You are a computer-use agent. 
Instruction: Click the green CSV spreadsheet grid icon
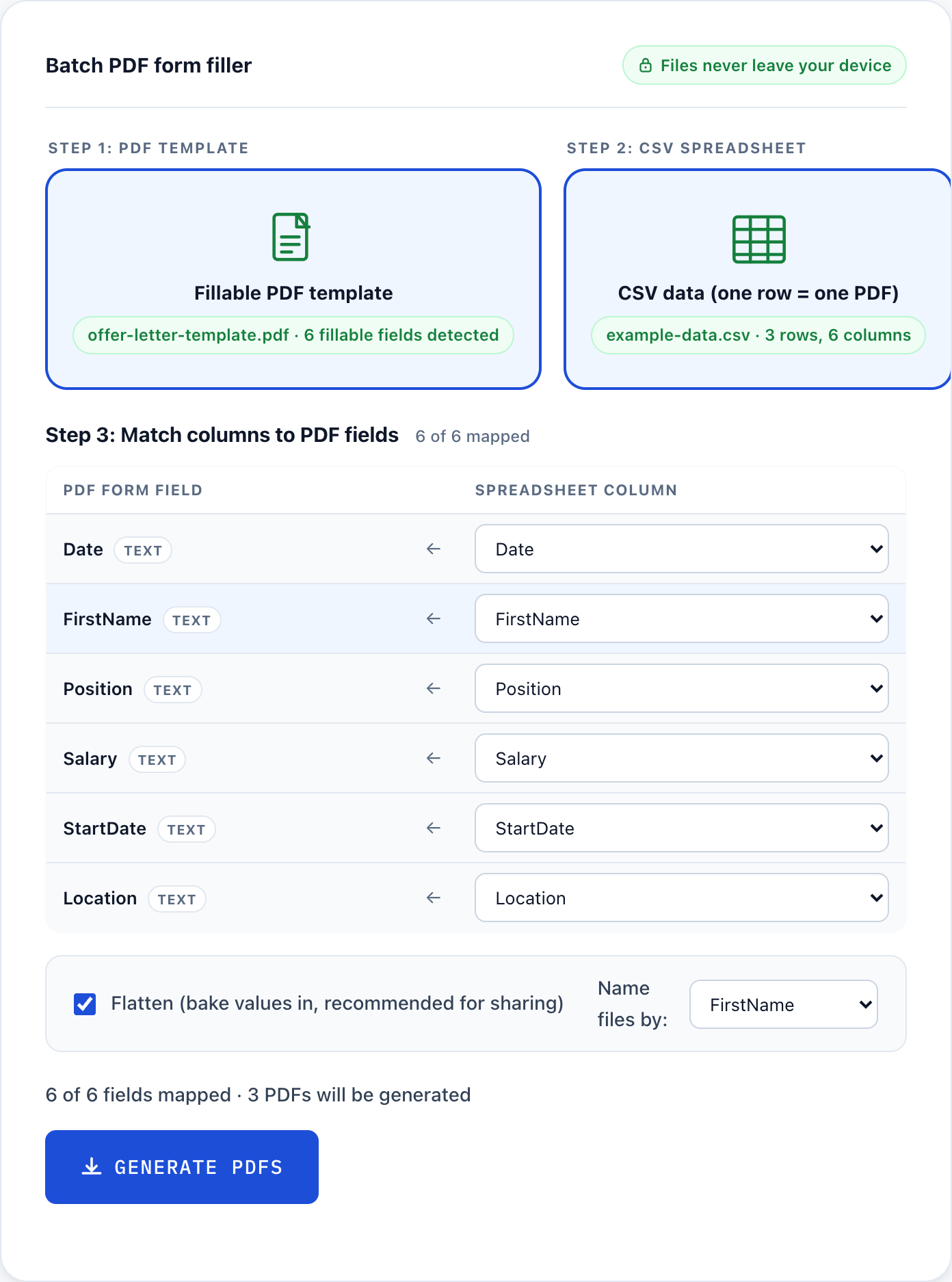[x=758, y=239]
